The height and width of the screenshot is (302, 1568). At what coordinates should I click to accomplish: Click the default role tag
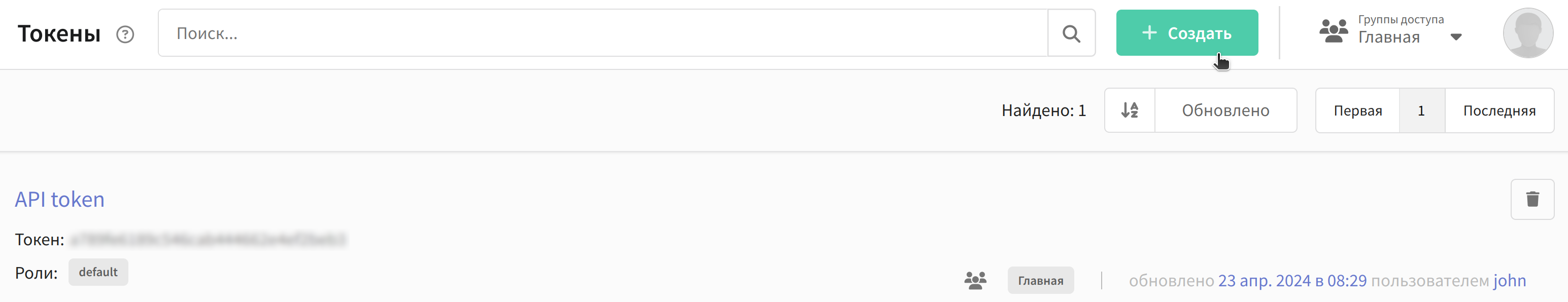(98, 272)
